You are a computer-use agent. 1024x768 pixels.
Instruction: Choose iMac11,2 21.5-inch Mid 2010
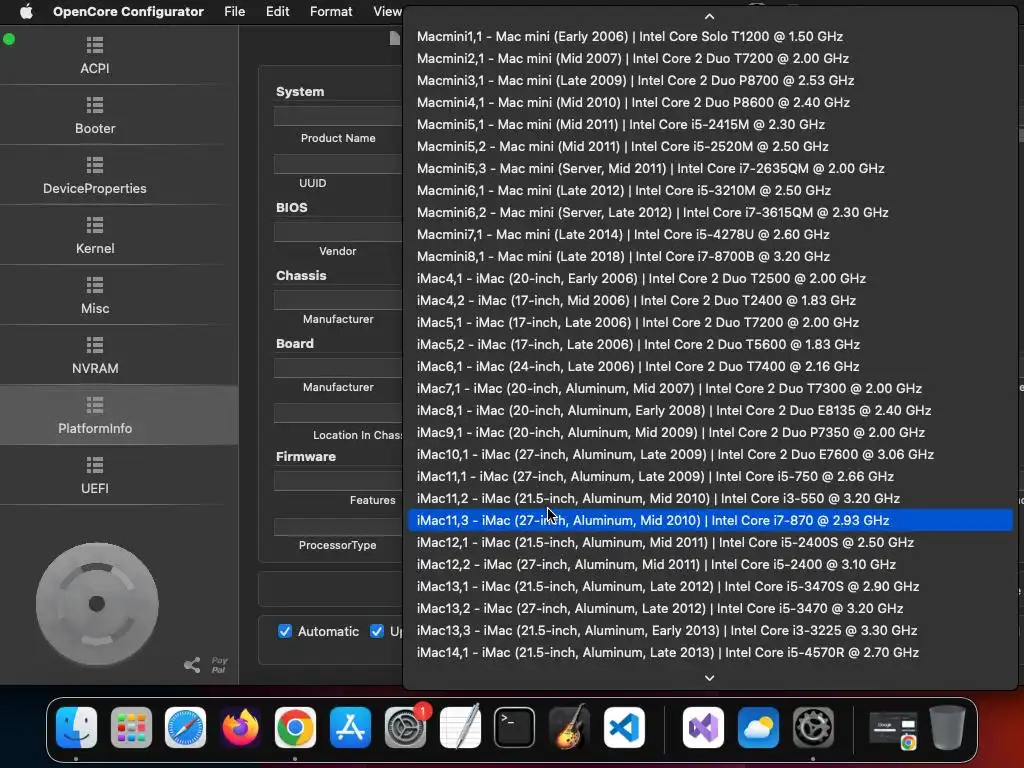(x=710, y=498)
